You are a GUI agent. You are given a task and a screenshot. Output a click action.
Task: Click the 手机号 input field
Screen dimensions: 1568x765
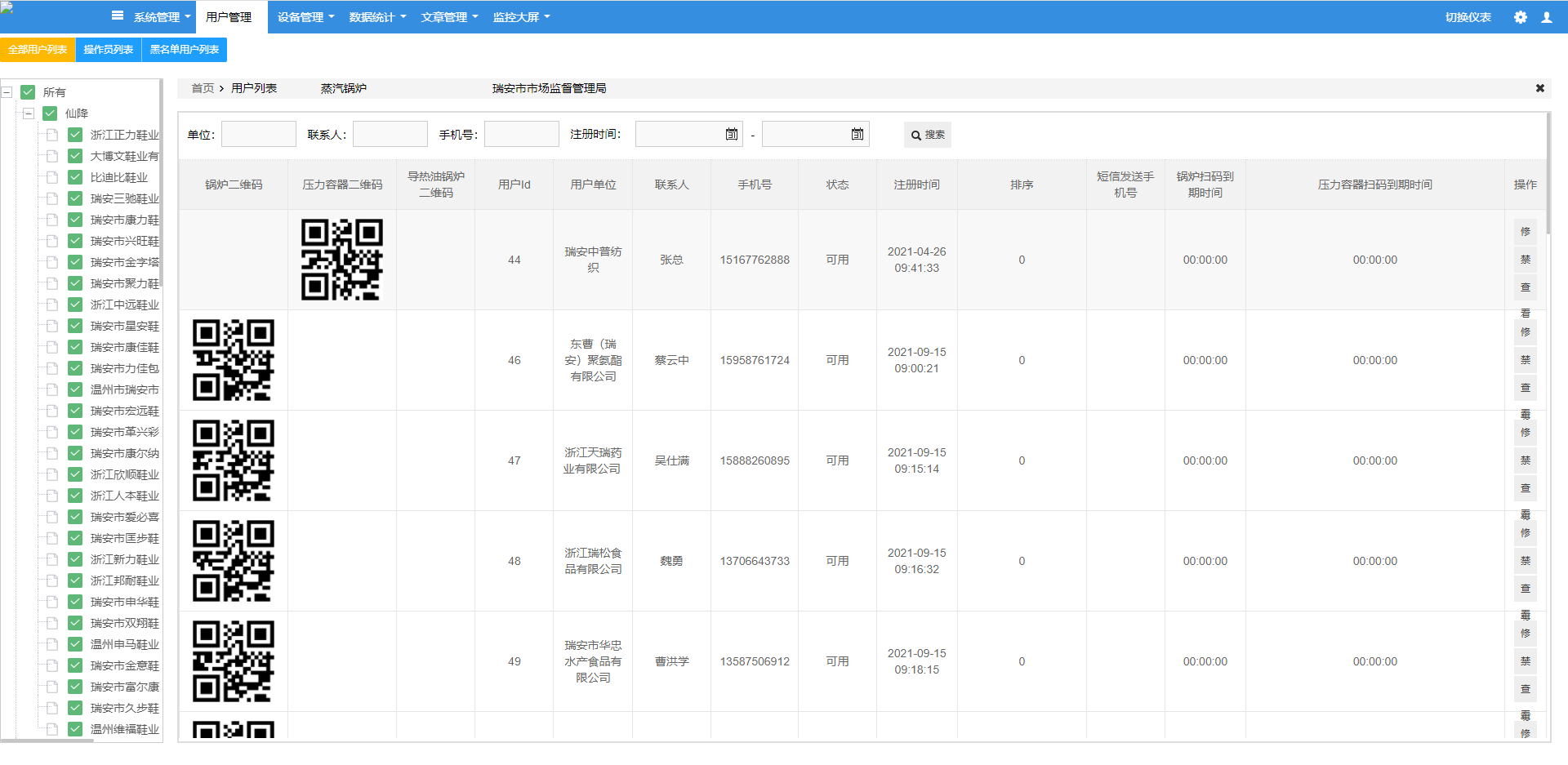[522, 134]
